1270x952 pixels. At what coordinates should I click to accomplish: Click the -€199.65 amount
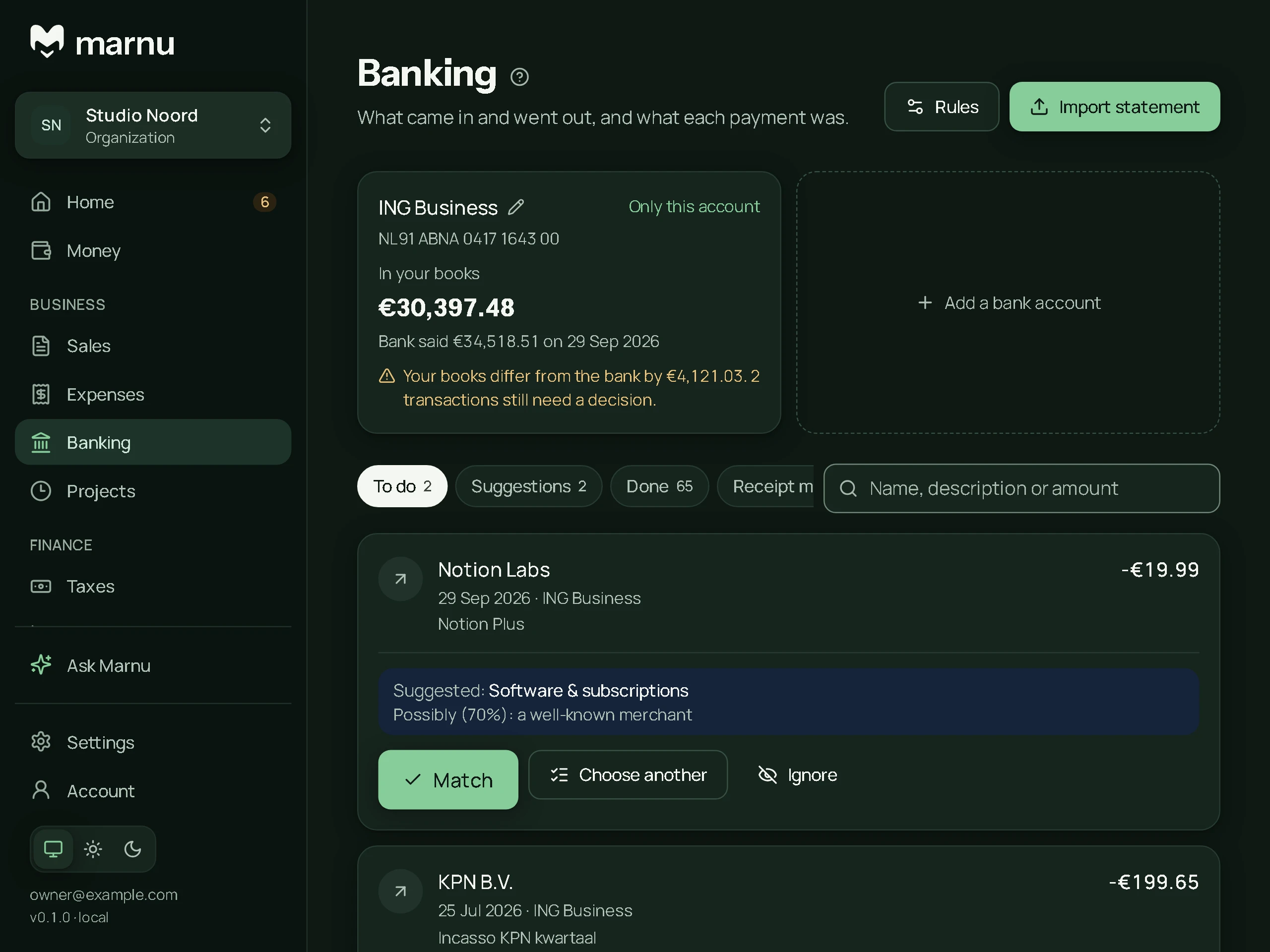click(1153, 882)
